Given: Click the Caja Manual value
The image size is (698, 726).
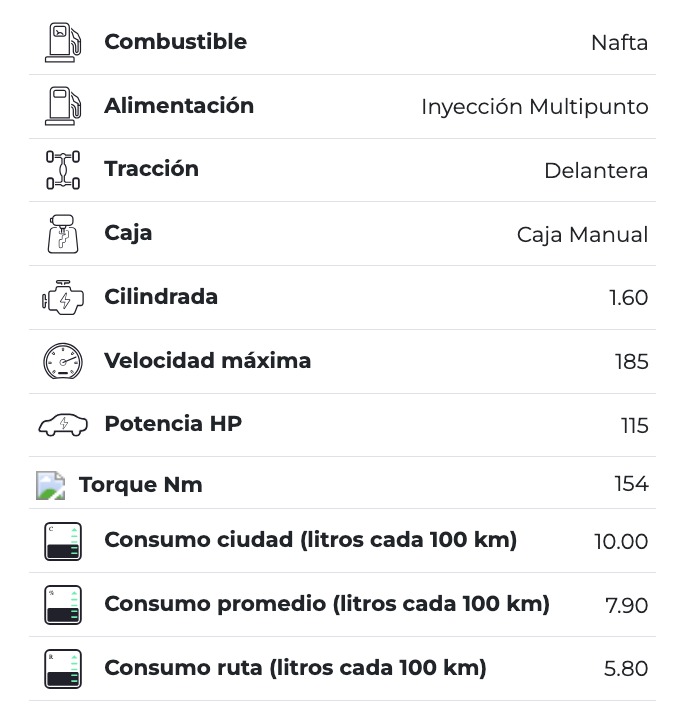Looking at the screenshot, I should [x=582, y=235].
